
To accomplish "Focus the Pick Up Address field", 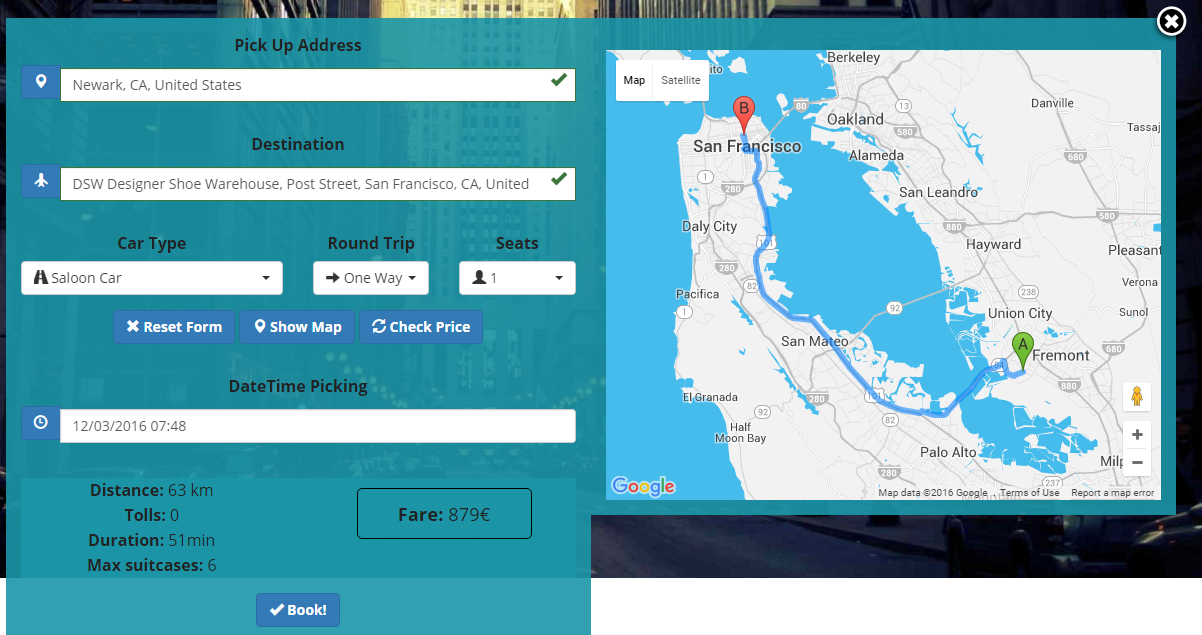I will click(318, 85).
